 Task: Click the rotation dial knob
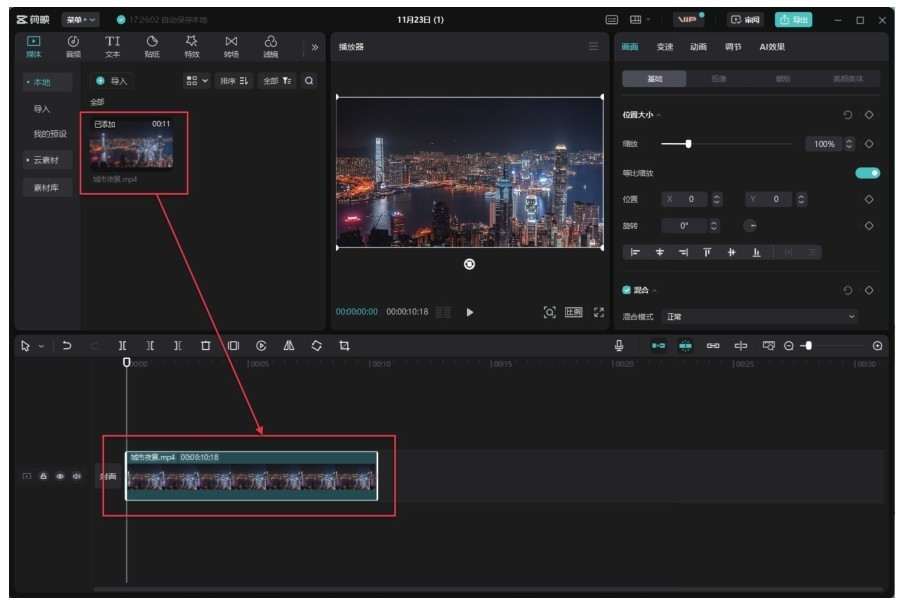point(750,226)
